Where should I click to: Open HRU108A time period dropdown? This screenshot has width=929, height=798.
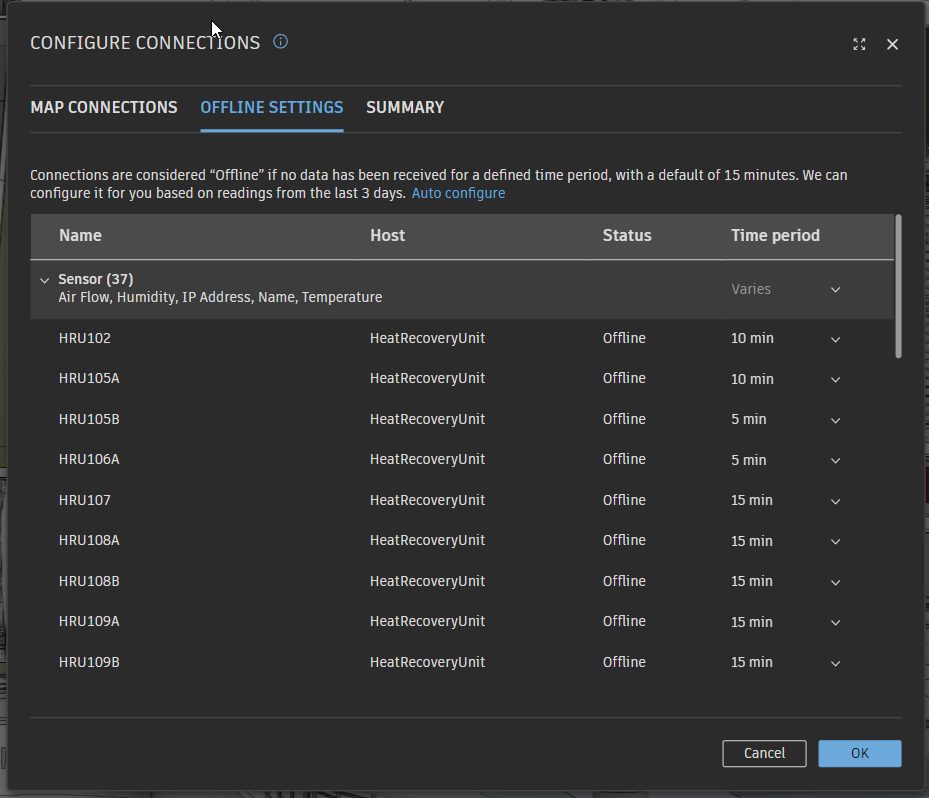pyautogui.click(x=835, y=541)
